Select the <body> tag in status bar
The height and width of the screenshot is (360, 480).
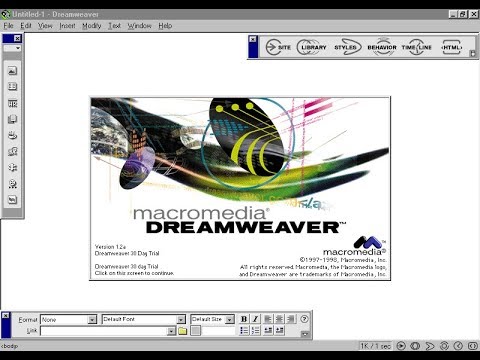pyautogui.click(x=9, y=346)
